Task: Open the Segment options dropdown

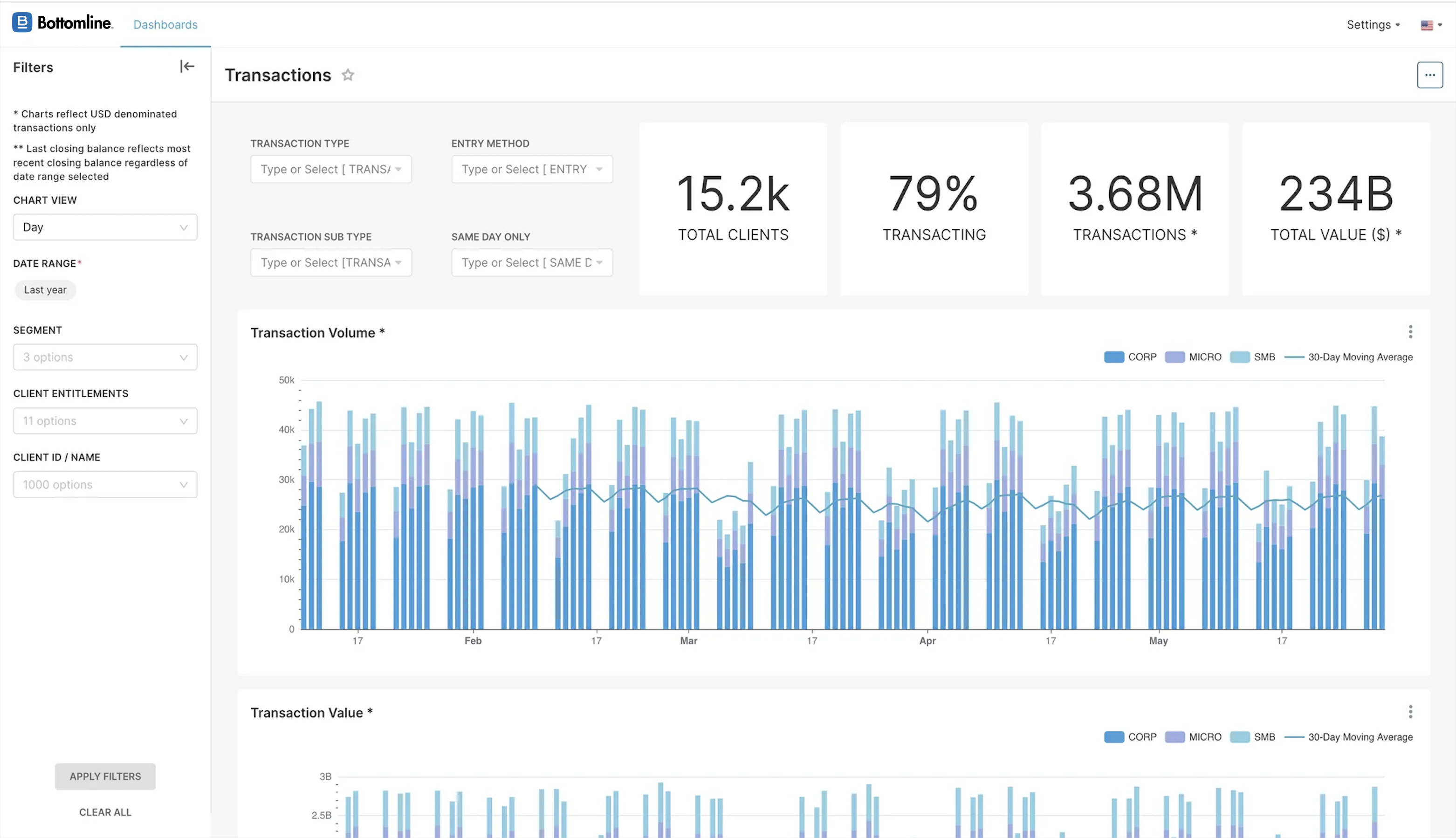Action: 105,357
